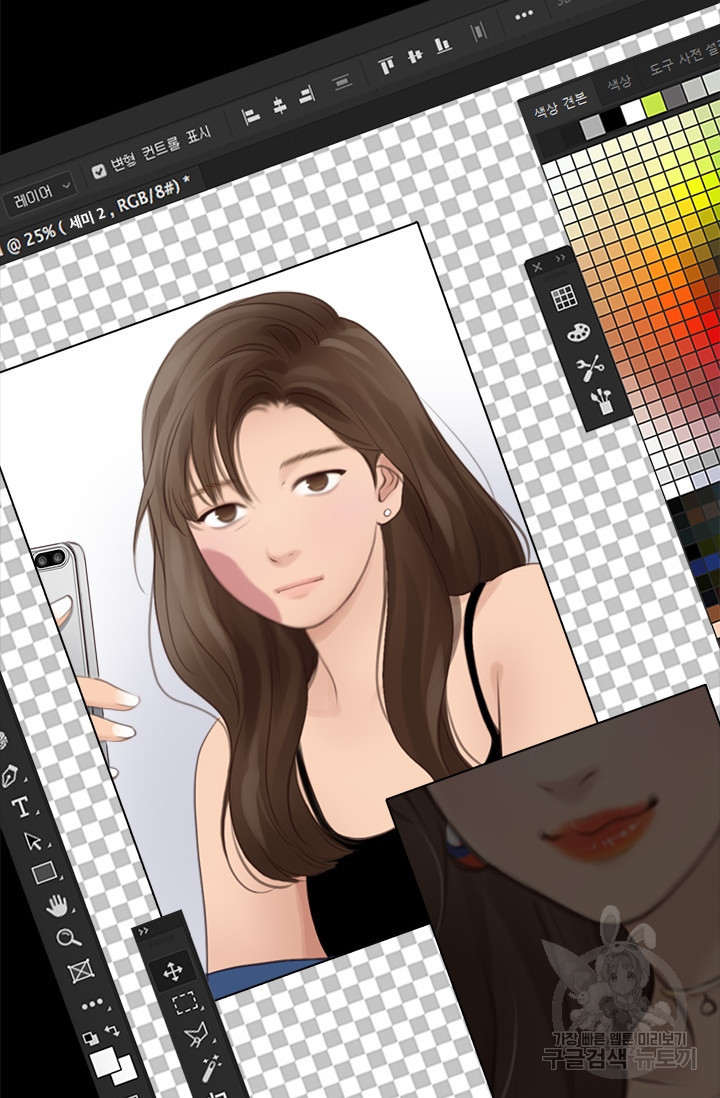Click the distribute horizontally icon
Screen dimensions: 720x1098
tap(478, 32)
